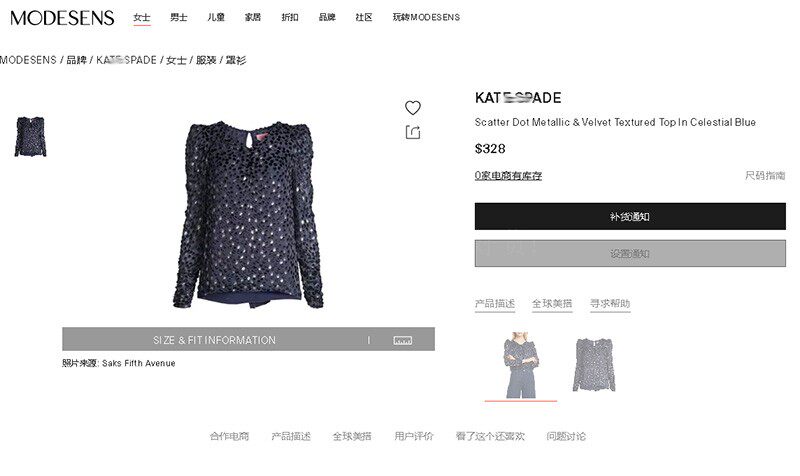Click 服装 in the breadcrumb path
This screenshot has width=800, height=476.
pyautogui.click(x=206, y=60)
